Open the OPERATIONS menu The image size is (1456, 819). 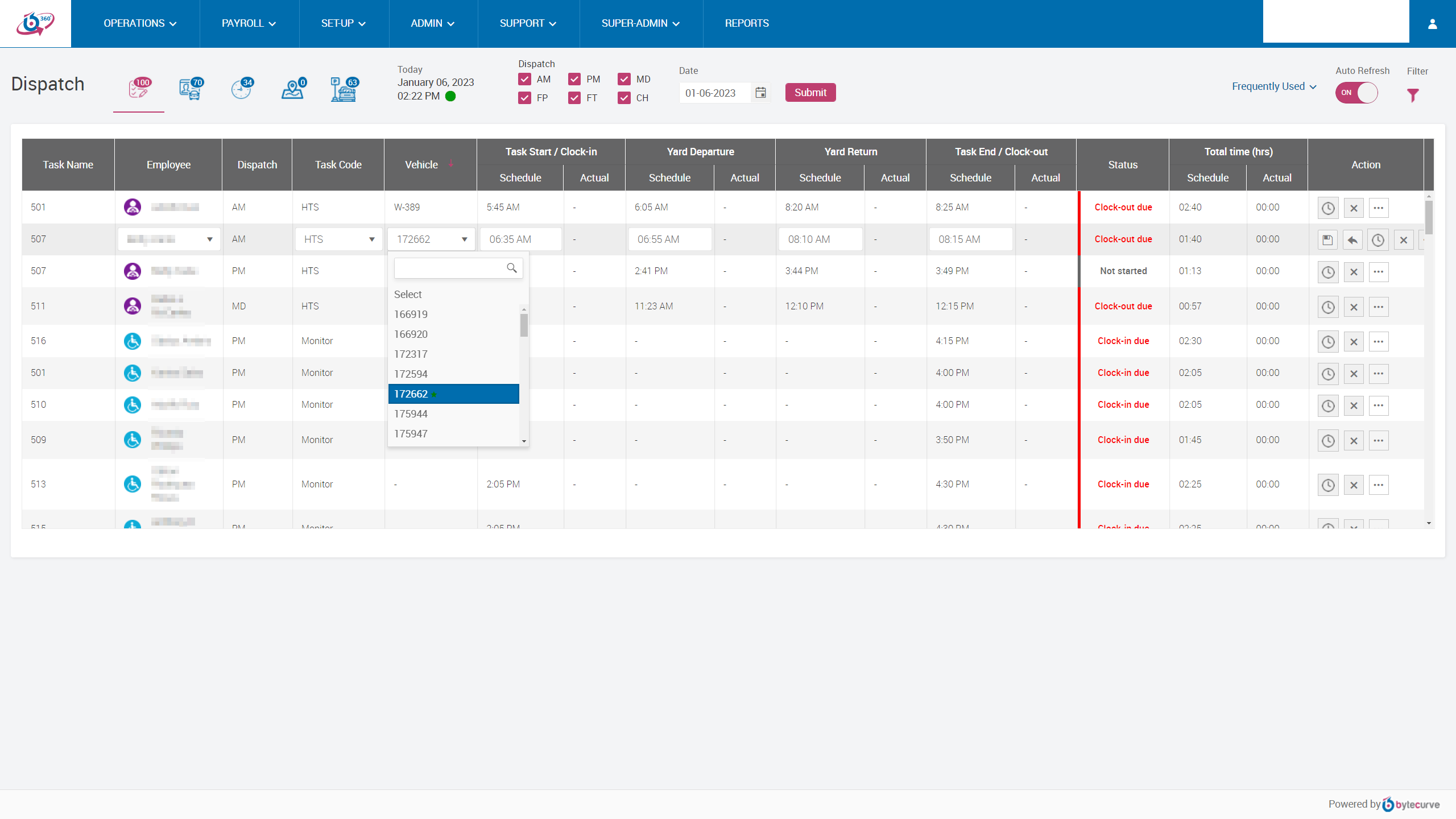140,23
